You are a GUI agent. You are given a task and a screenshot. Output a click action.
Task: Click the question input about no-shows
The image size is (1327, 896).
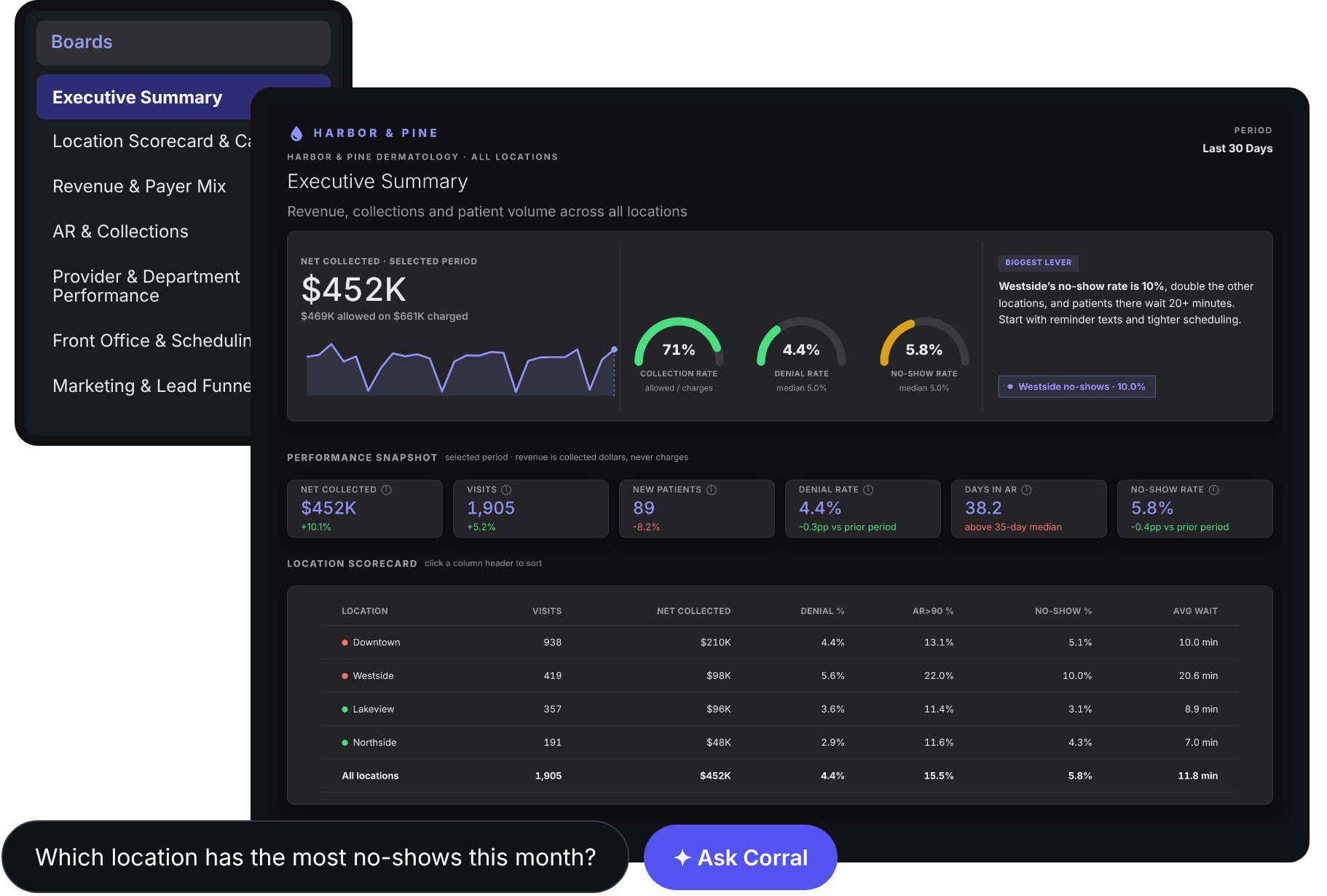[x=315, y=857]
